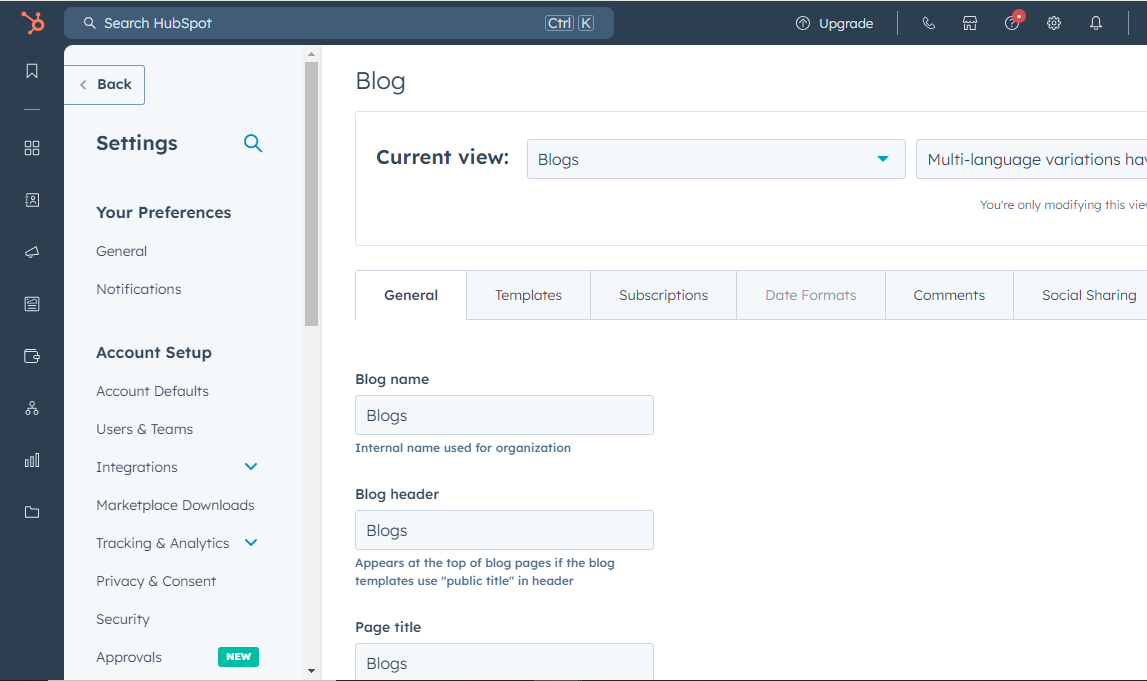Screen dimensions: 1147x681
Task: Click the NEW badge beside Approvals
Action: (x=238, y=657)
